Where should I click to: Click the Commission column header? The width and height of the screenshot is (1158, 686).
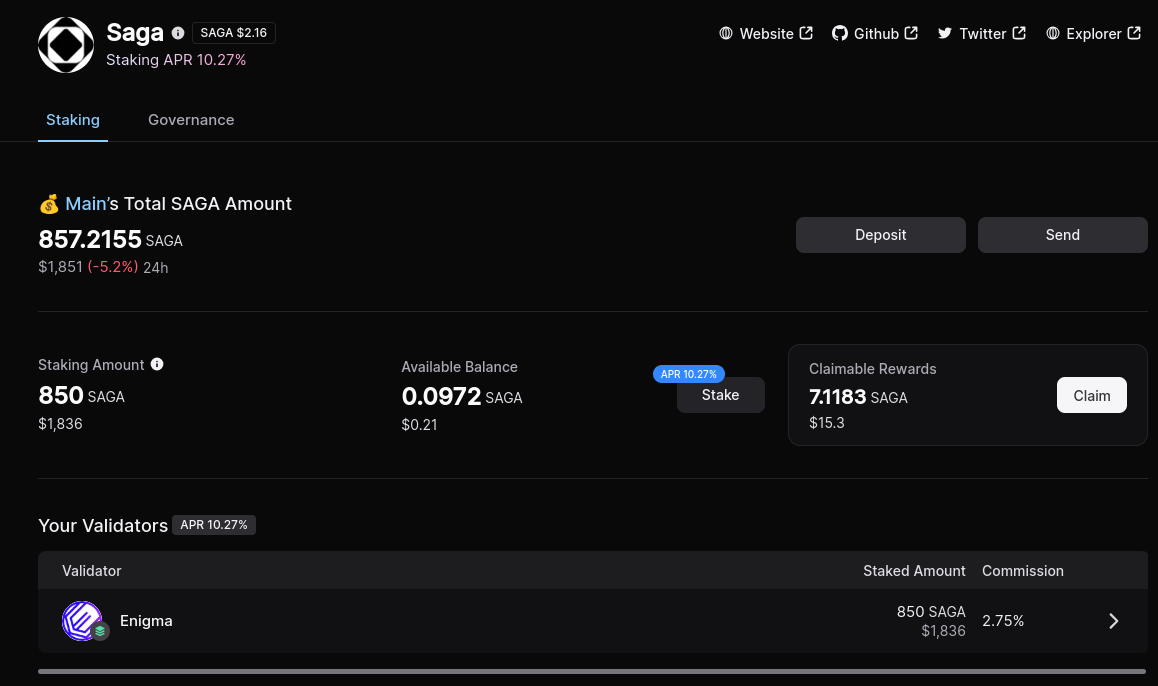[1022, 571]
